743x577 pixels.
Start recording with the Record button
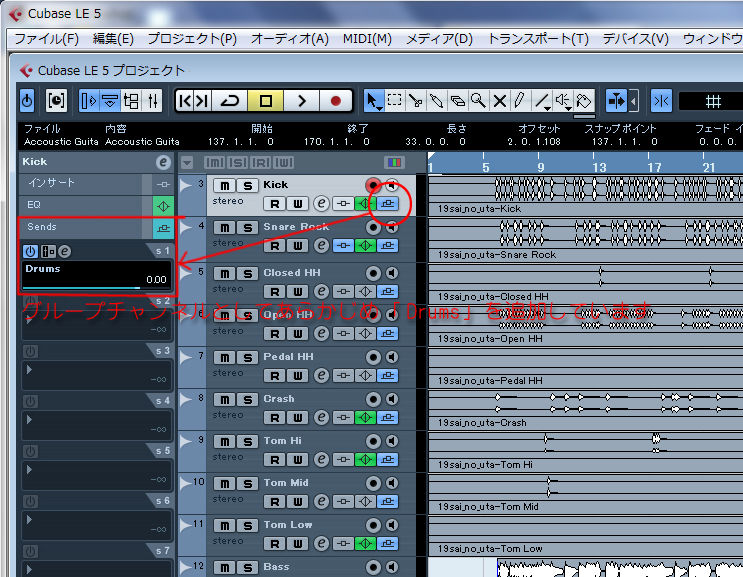[x=336, y=101]
